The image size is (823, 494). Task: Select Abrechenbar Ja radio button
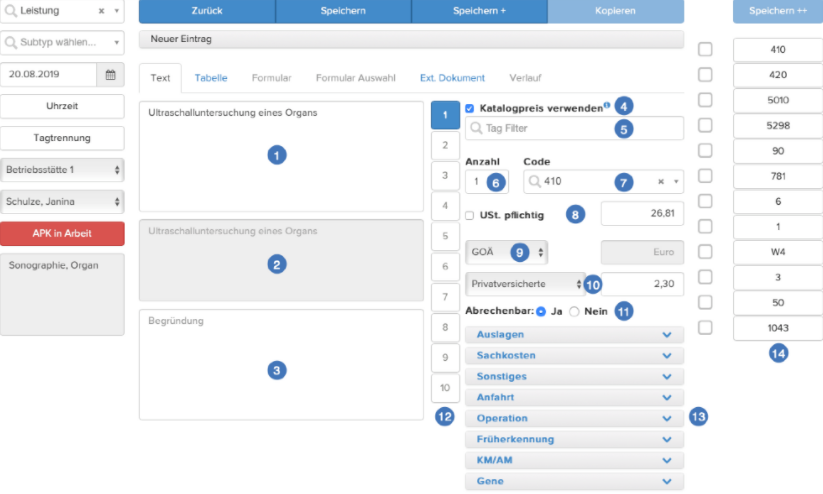[x=541, y=311]
